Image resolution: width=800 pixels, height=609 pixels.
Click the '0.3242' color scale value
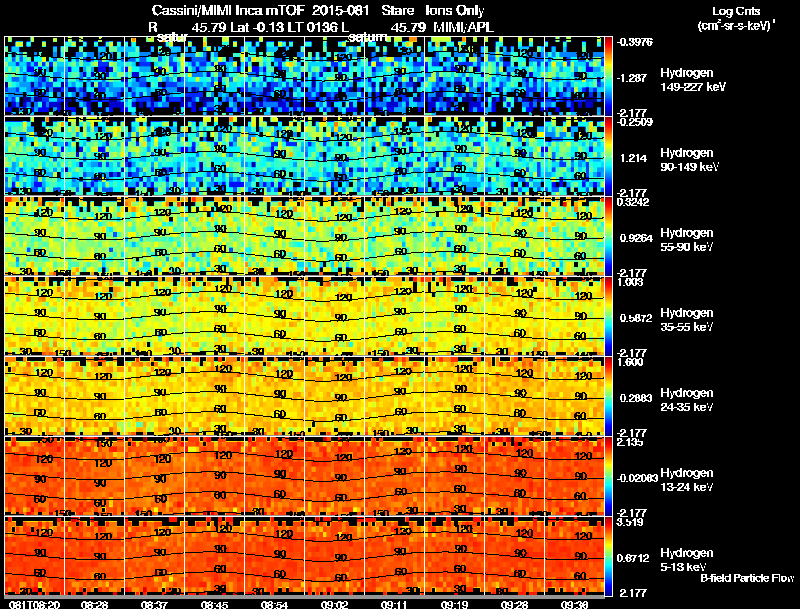point(633,202)
